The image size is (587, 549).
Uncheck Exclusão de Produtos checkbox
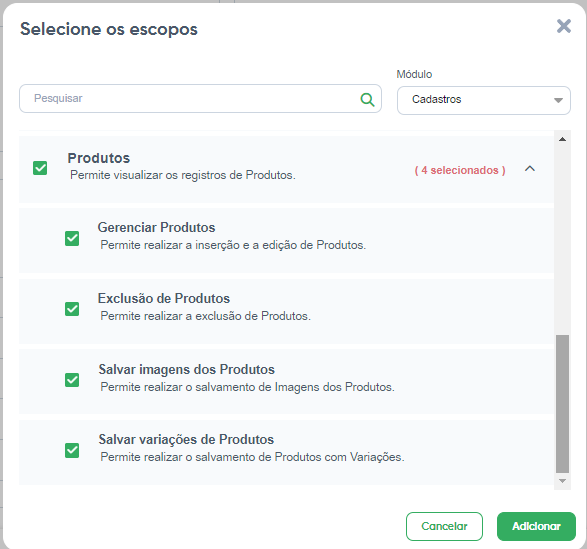[x=72, y=309]
